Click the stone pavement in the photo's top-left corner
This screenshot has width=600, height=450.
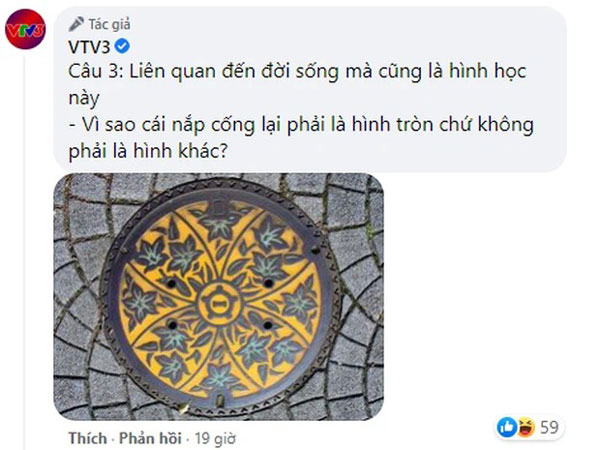coord(75,192)
